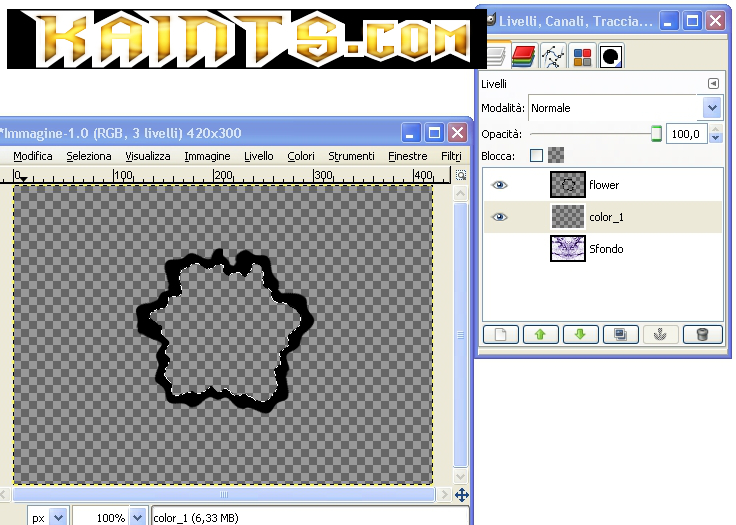Raise the selected layer
The height and width of the screenshot is (525, 736).
[540, 335]
